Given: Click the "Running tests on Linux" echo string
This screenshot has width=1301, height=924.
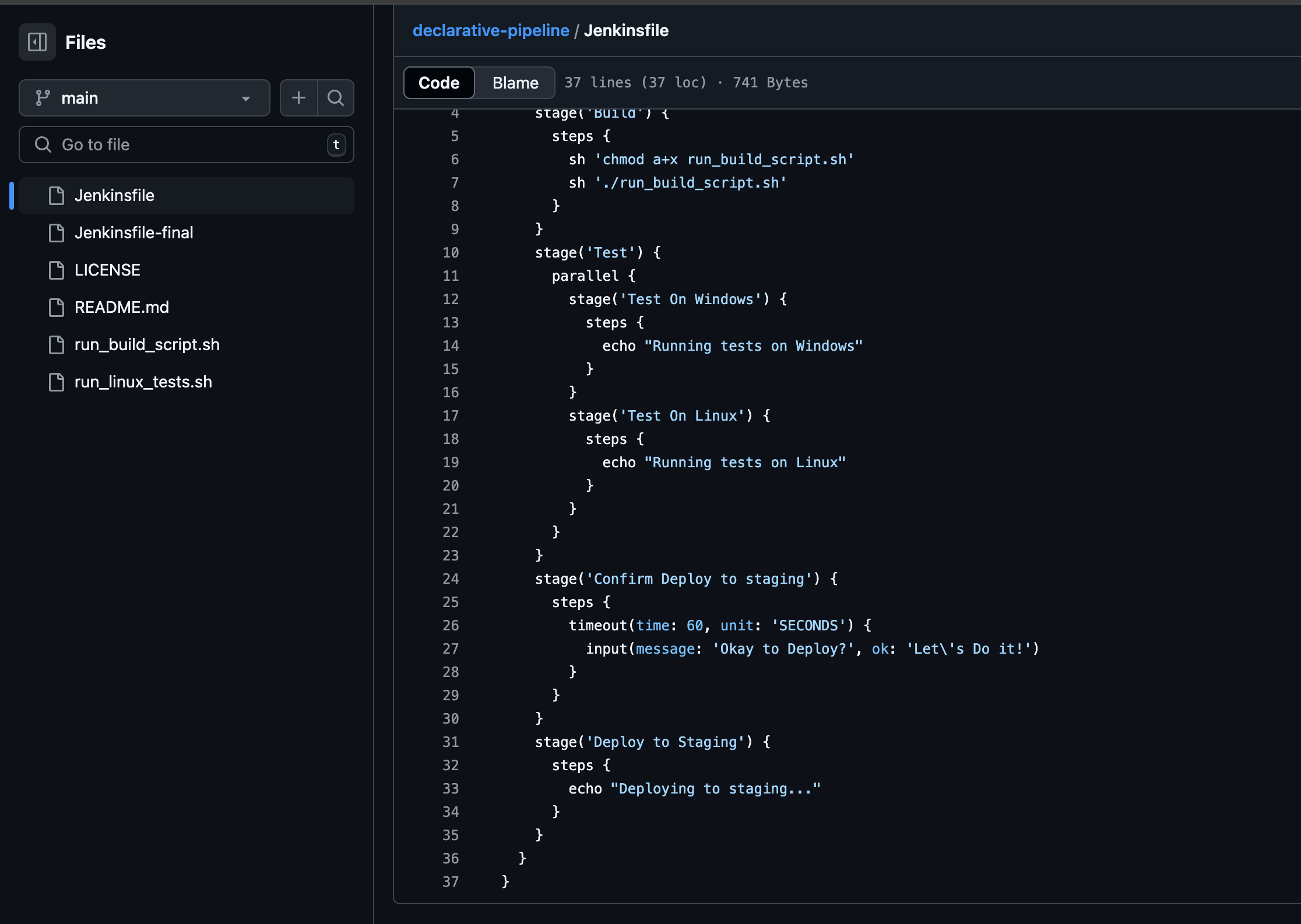Looking at the screenshot, I should [744, 463].
